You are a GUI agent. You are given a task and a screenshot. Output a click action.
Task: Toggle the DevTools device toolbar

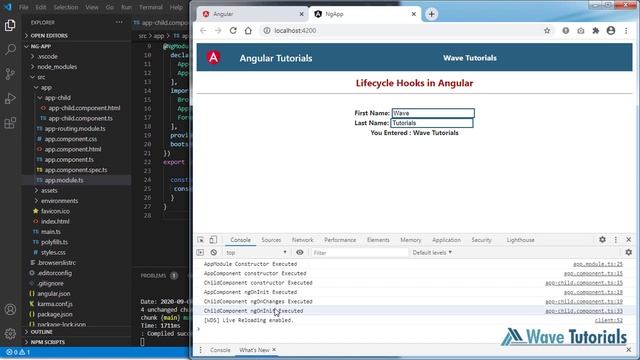click(x=213, y=240)
